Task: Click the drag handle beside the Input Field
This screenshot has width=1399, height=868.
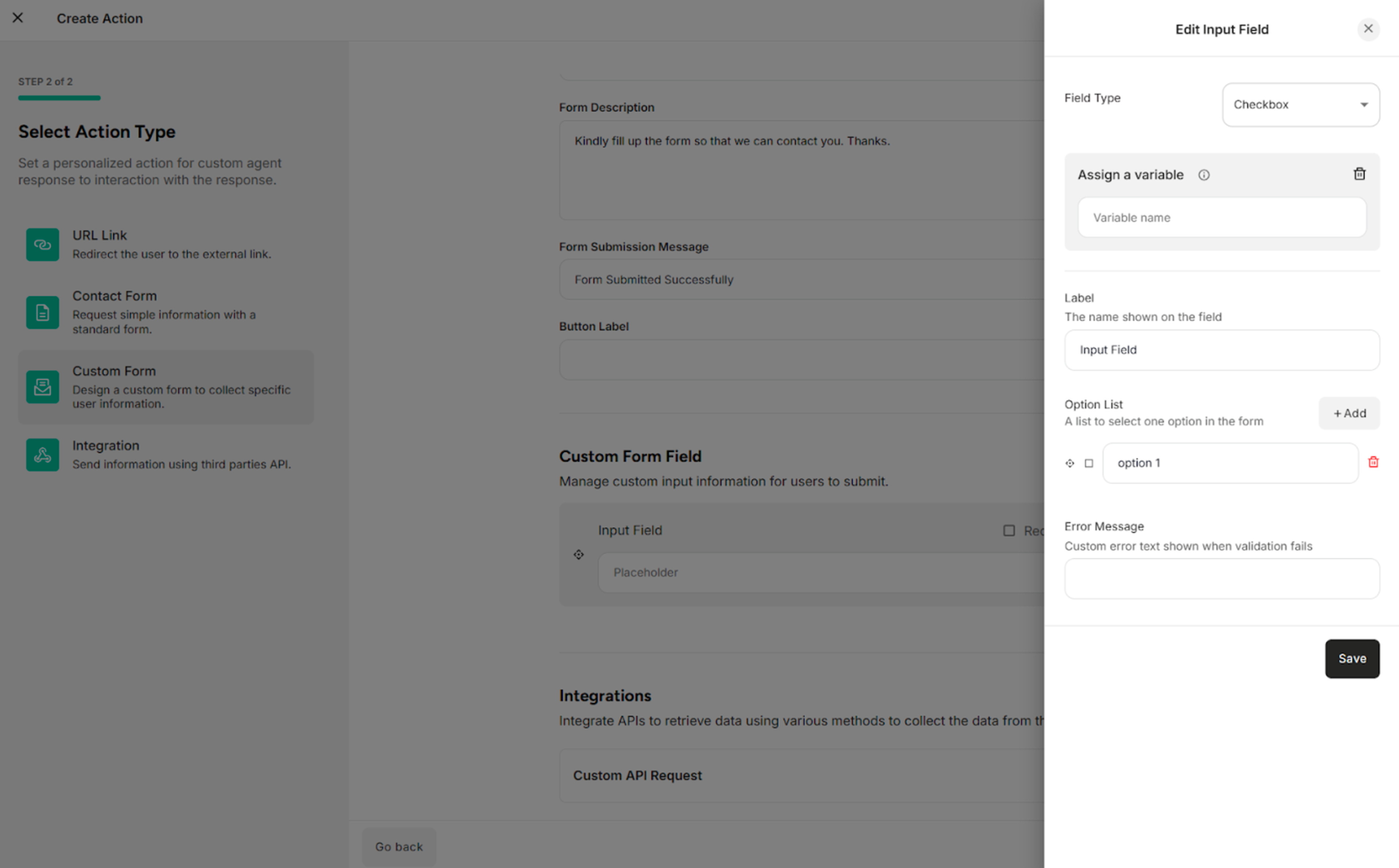Action: click(x=578, y=554)
